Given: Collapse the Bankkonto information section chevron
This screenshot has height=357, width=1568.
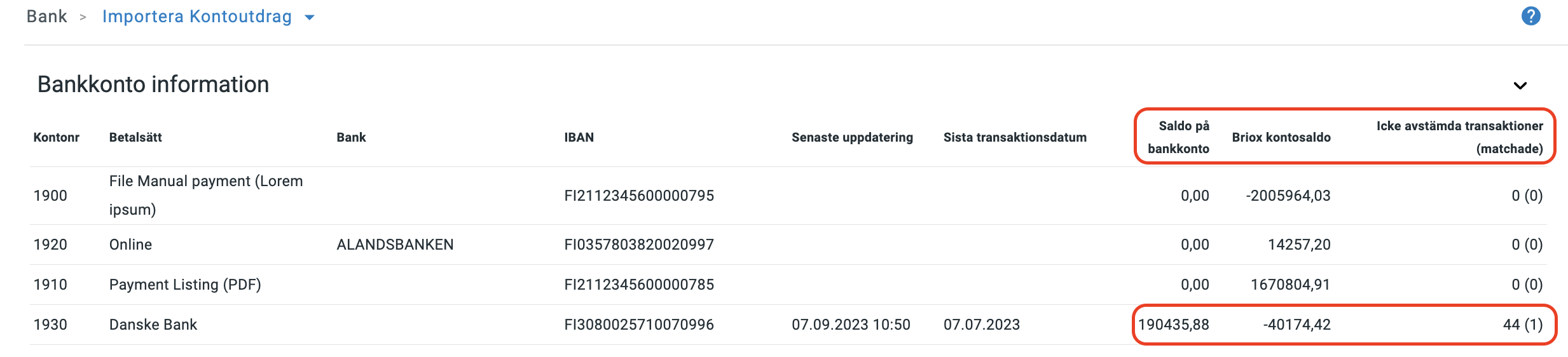Looking at the screenshot, I should coord(1520,86).
